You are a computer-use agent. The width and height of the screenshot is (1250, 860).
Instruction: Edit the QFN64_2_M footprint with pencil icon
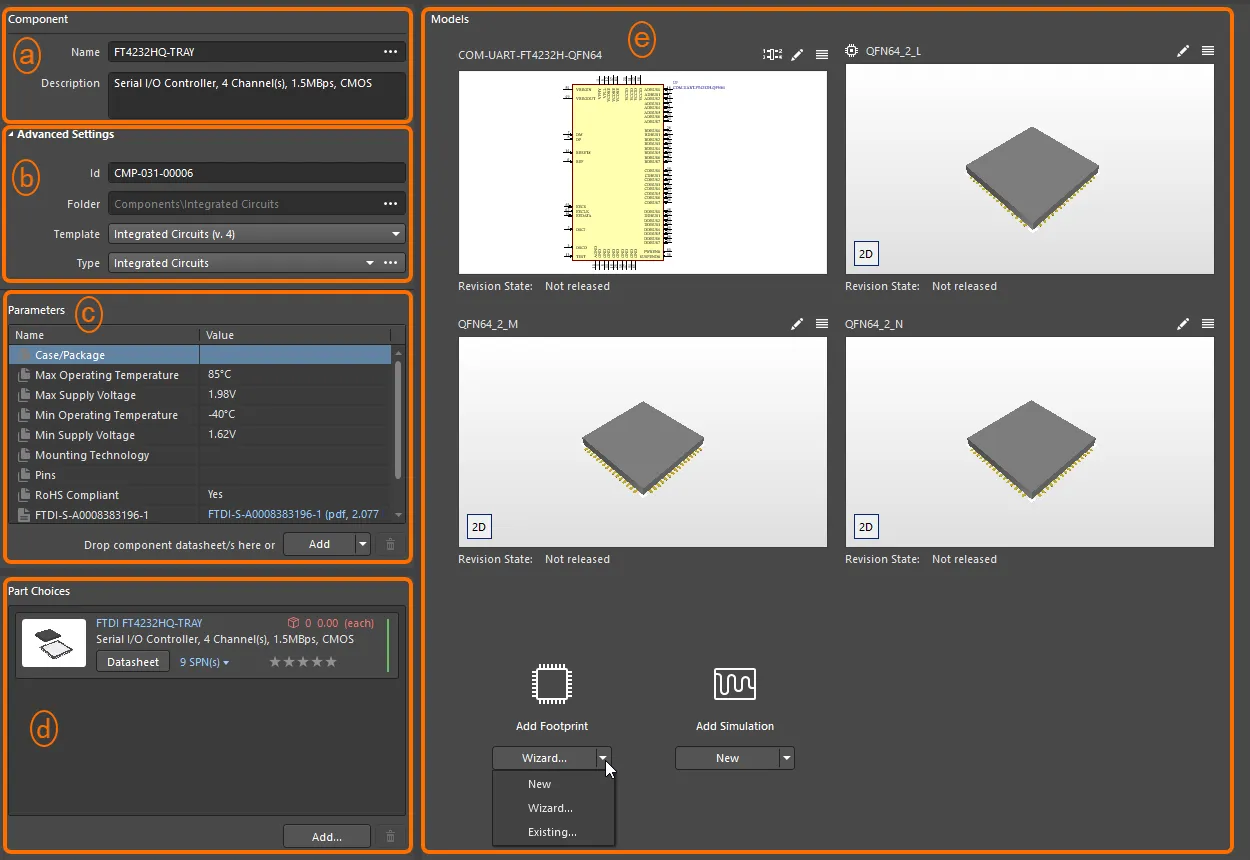click(797, 324)
